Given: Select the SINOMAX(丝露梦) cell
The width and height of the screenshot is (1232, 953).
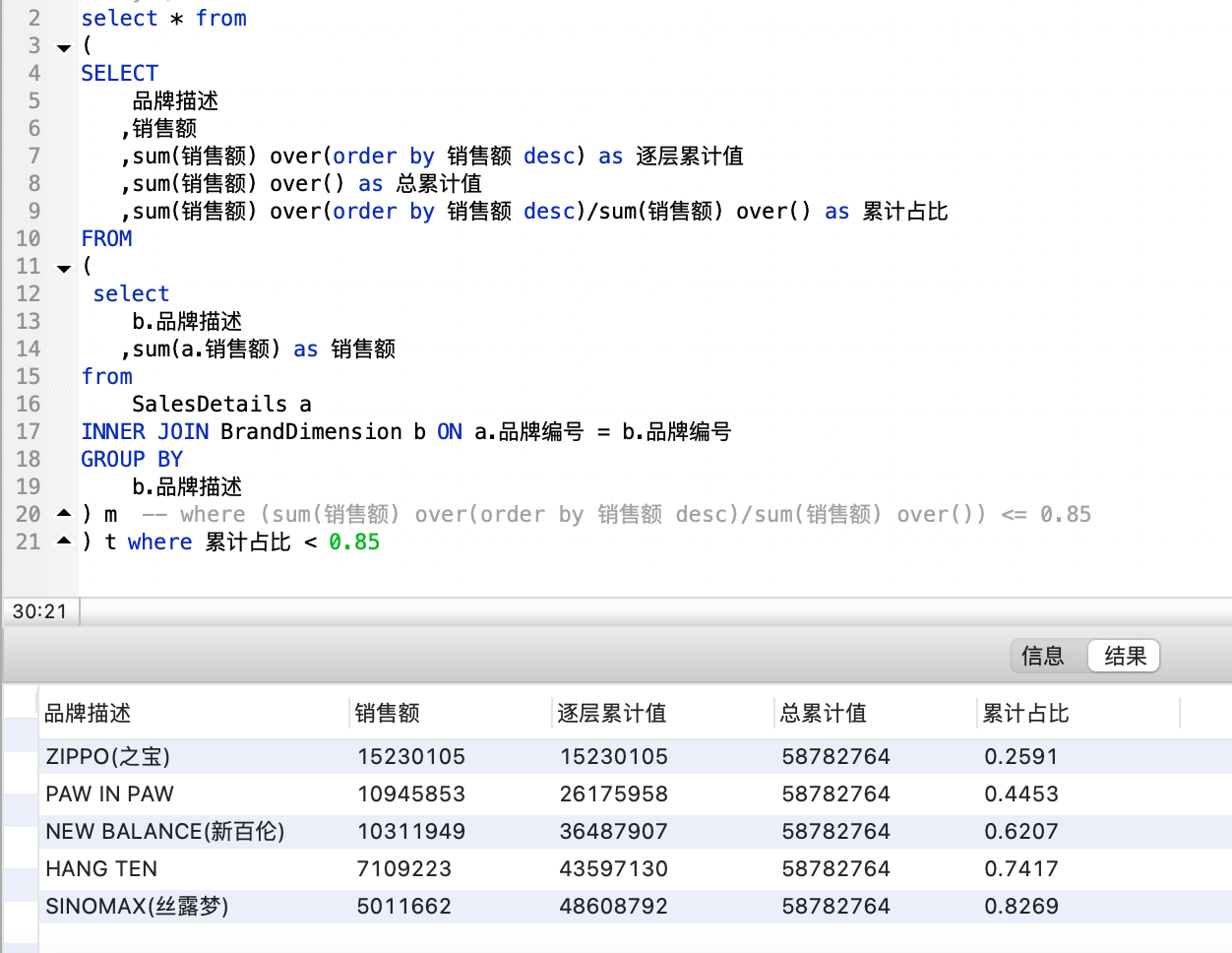Looking at the screenshot, I should [137, 906].
